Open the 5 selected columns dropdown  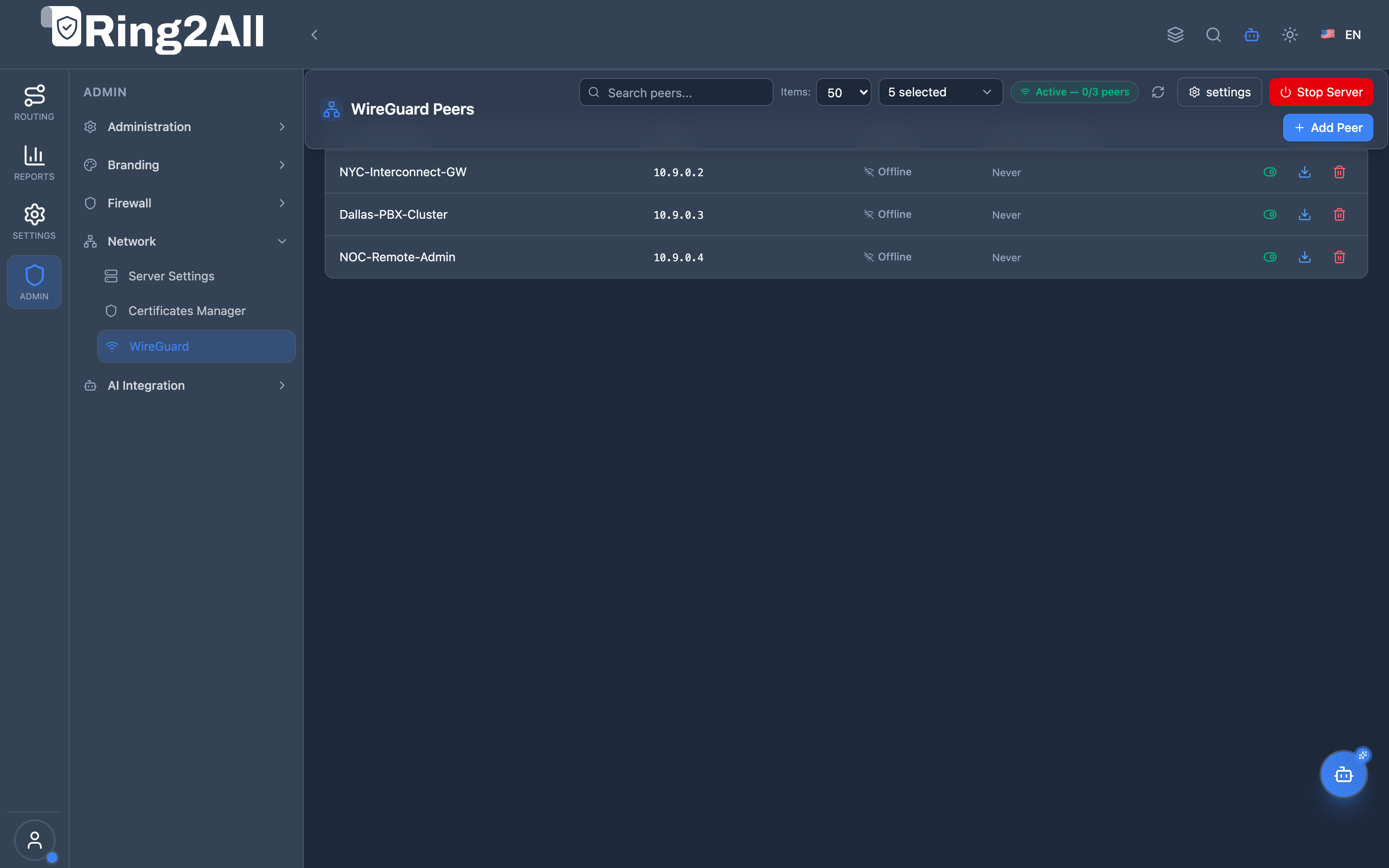[940, 92]
